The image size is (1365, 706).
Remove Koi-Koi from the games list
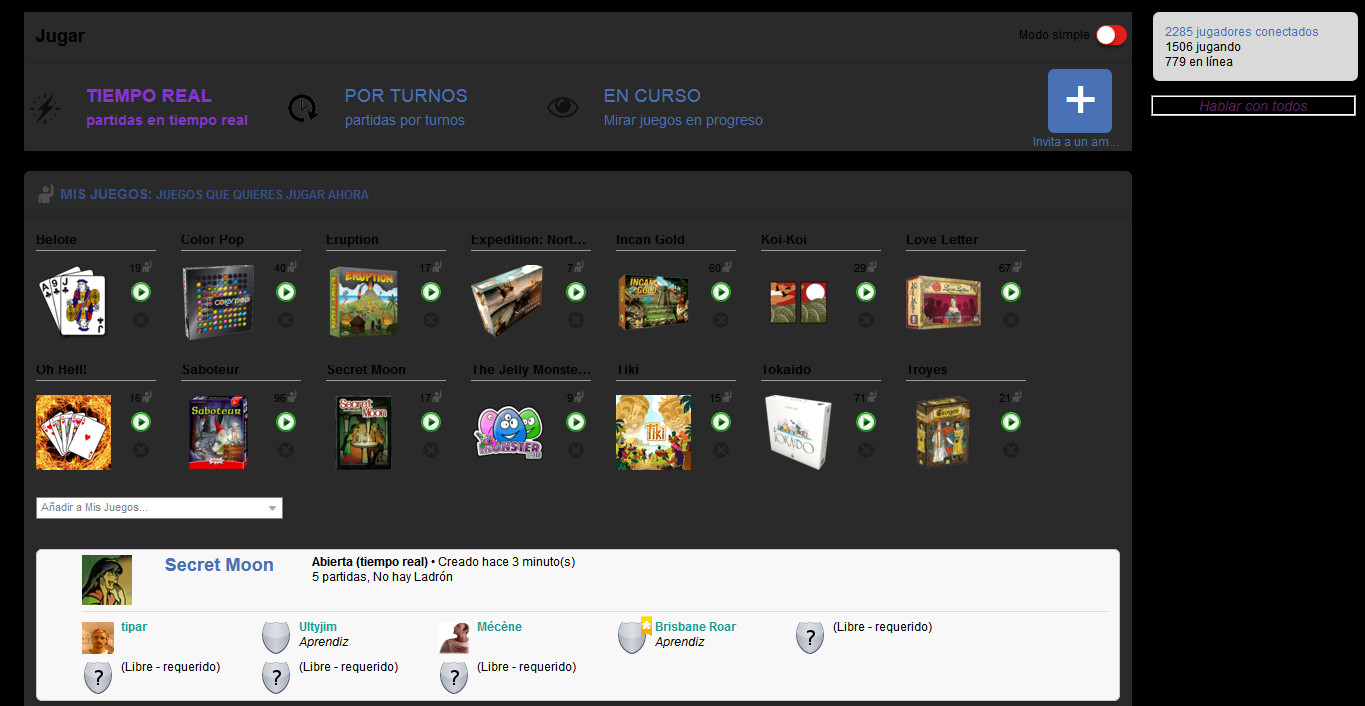[866, 320]
